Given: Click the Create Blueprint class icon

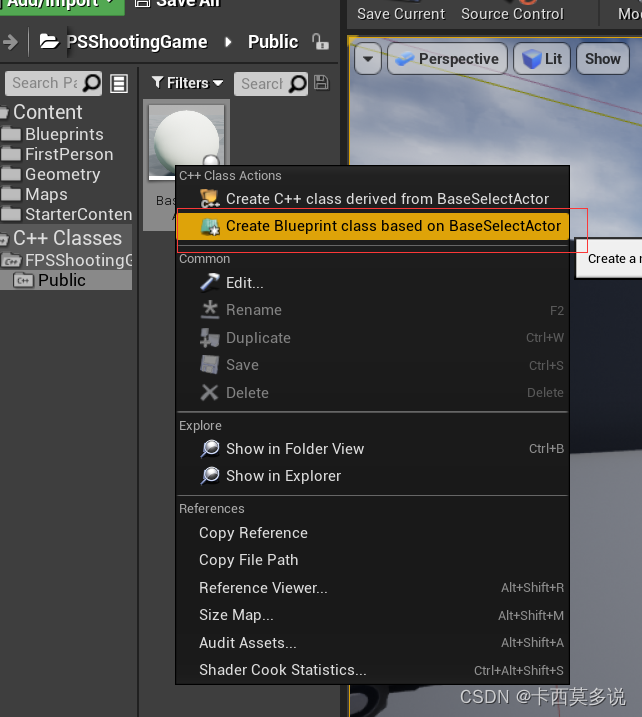Looking at the screenshot, I should point(210,226).
